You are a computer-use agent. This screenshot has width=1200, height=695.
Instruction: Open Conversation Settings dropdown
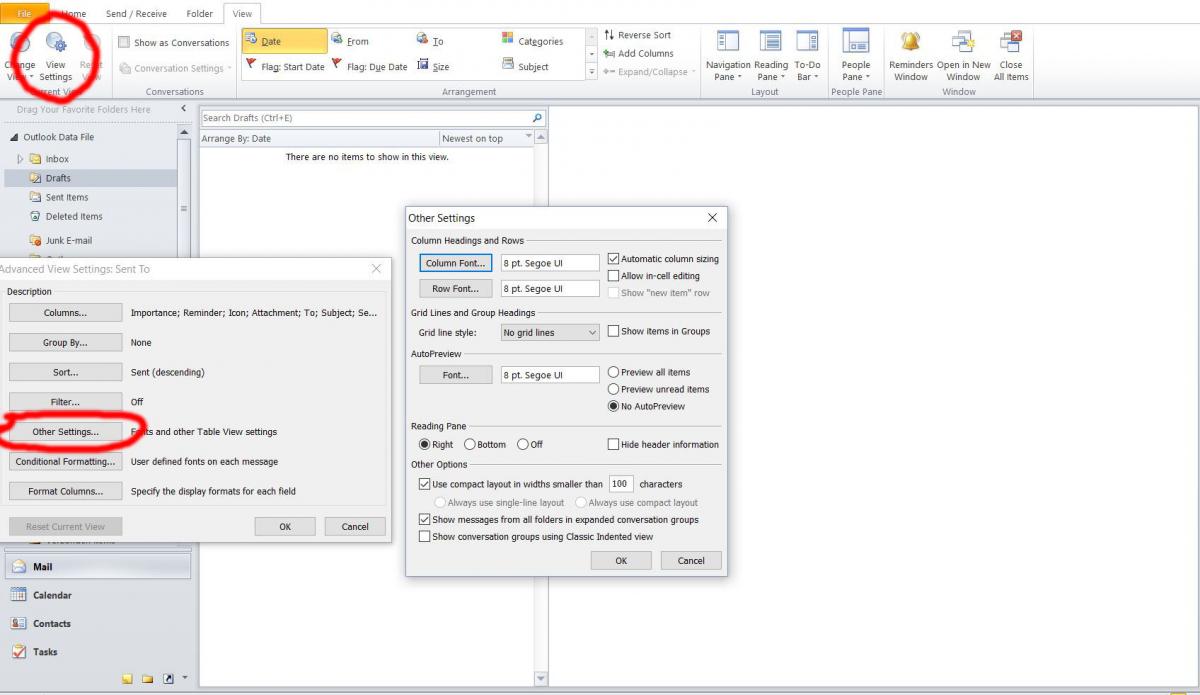176,68
